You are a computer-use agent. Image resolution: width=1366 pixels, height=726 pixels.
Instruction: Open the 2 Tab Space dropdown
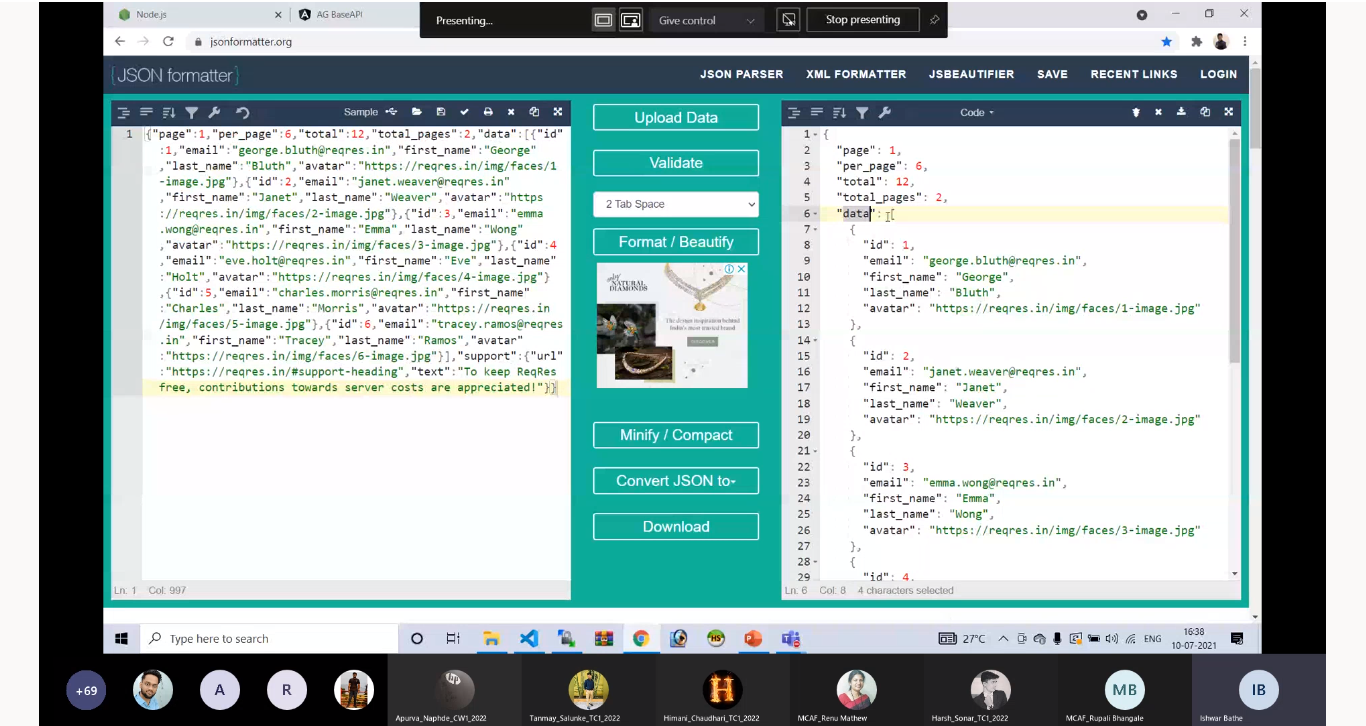click(676, 204)
